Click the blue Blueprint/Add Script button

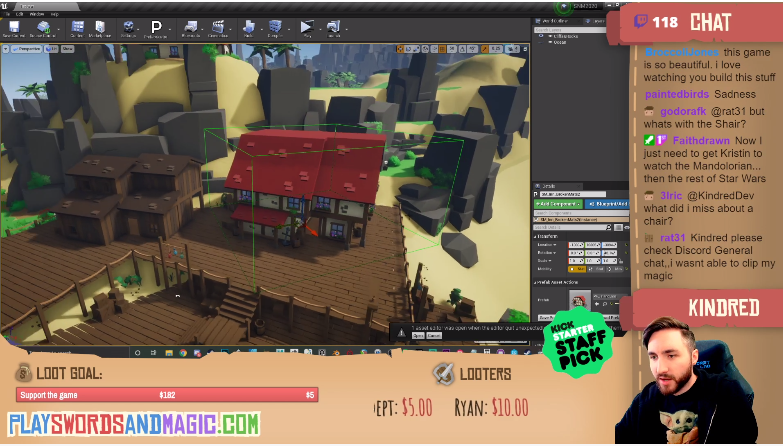(607, 204)
